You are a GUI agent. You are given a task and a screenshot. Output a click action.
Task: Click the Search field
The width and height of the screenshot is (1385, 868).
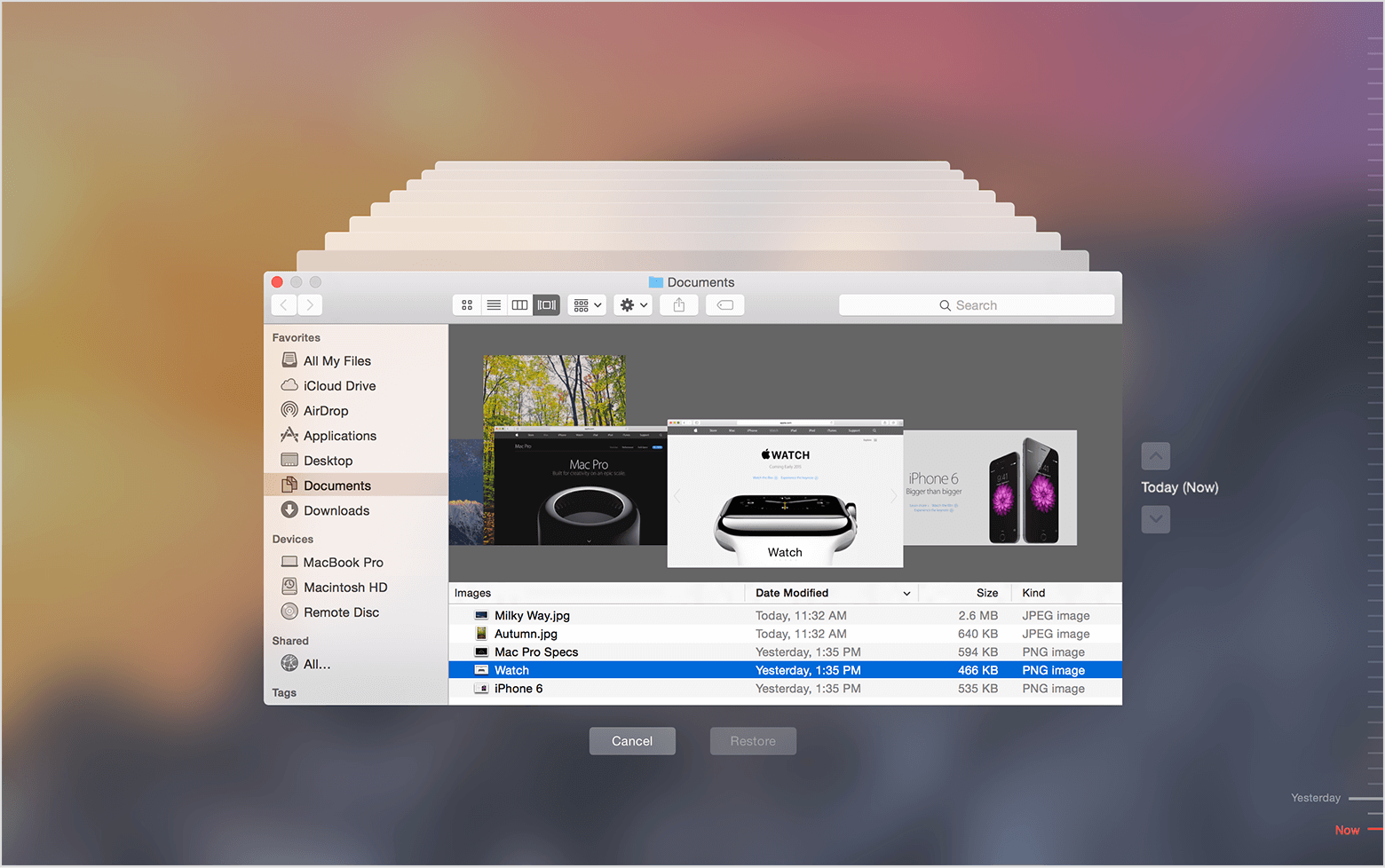click(x=976, y=305)
